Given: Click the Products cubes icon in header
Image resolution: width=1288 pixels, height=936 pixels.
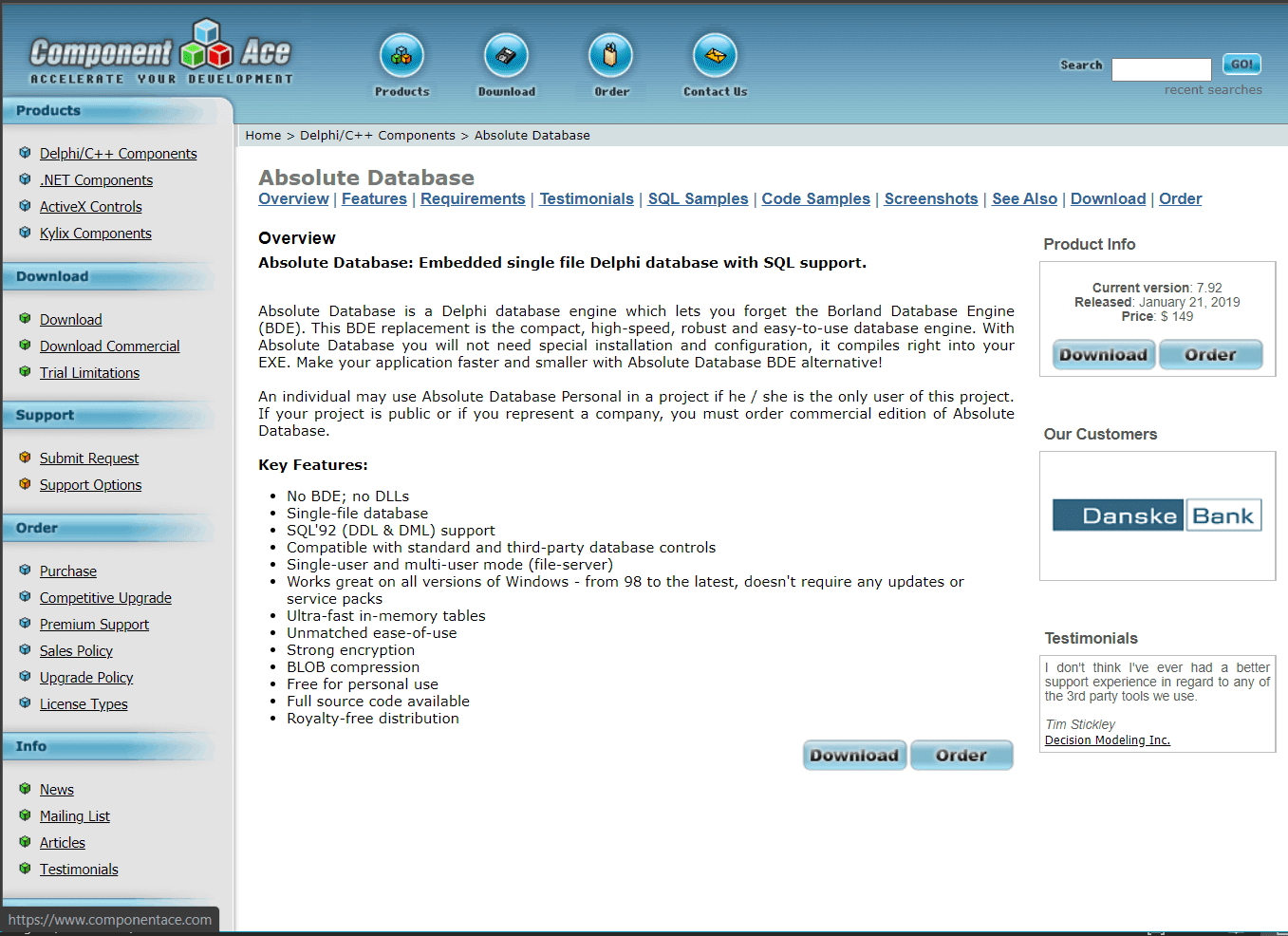Looking at the screenshot, I should pos(401,56).
